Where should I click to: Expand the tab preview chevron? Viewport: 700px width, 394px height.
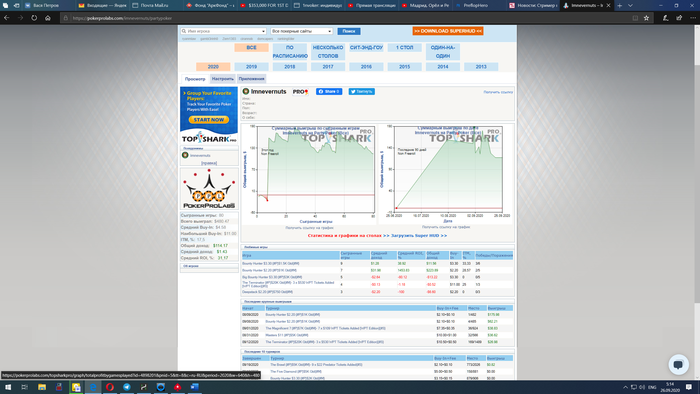[x=630, y=5]
